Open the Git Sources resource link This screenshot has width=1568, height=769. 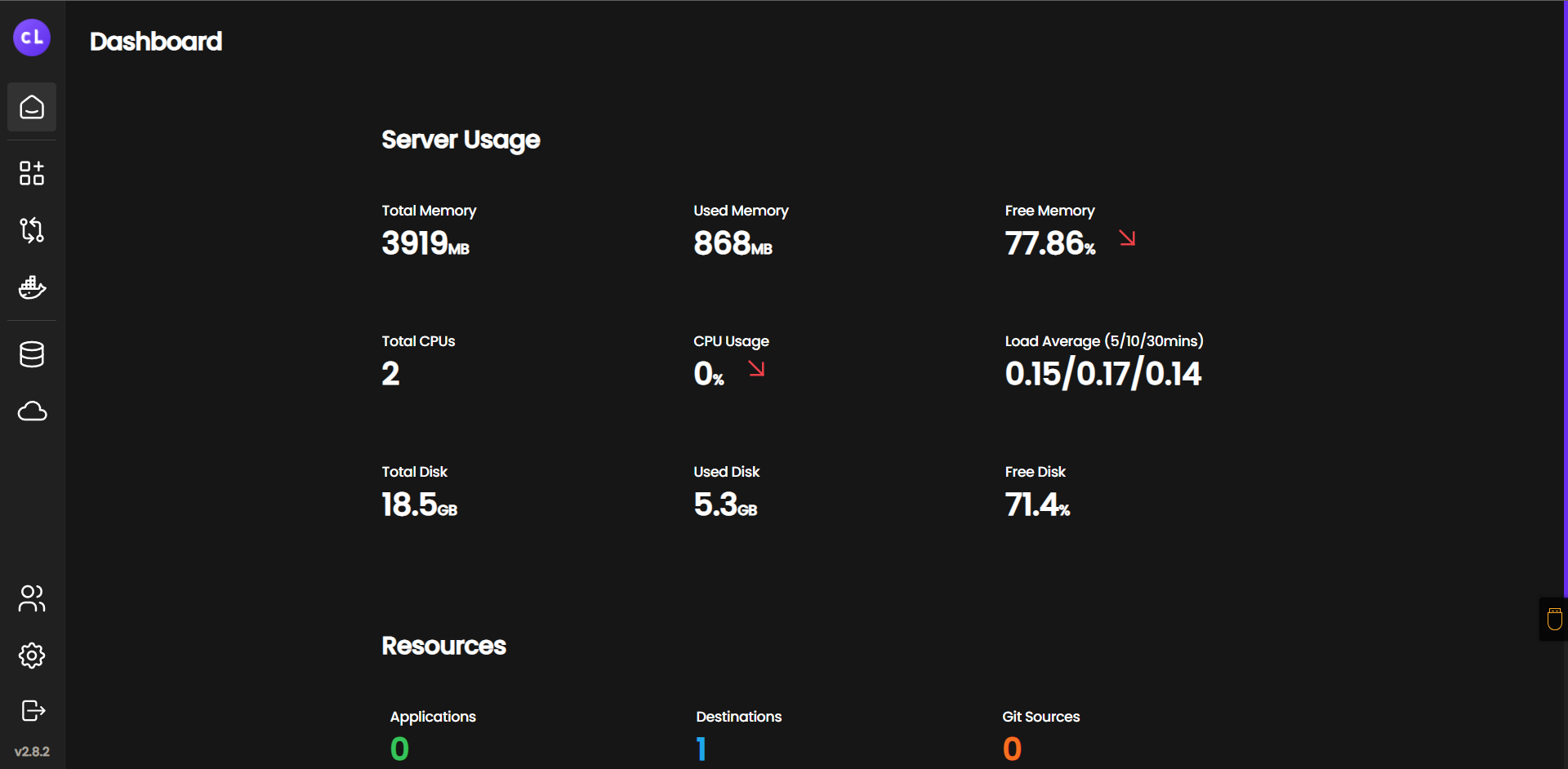point(1040,717)
